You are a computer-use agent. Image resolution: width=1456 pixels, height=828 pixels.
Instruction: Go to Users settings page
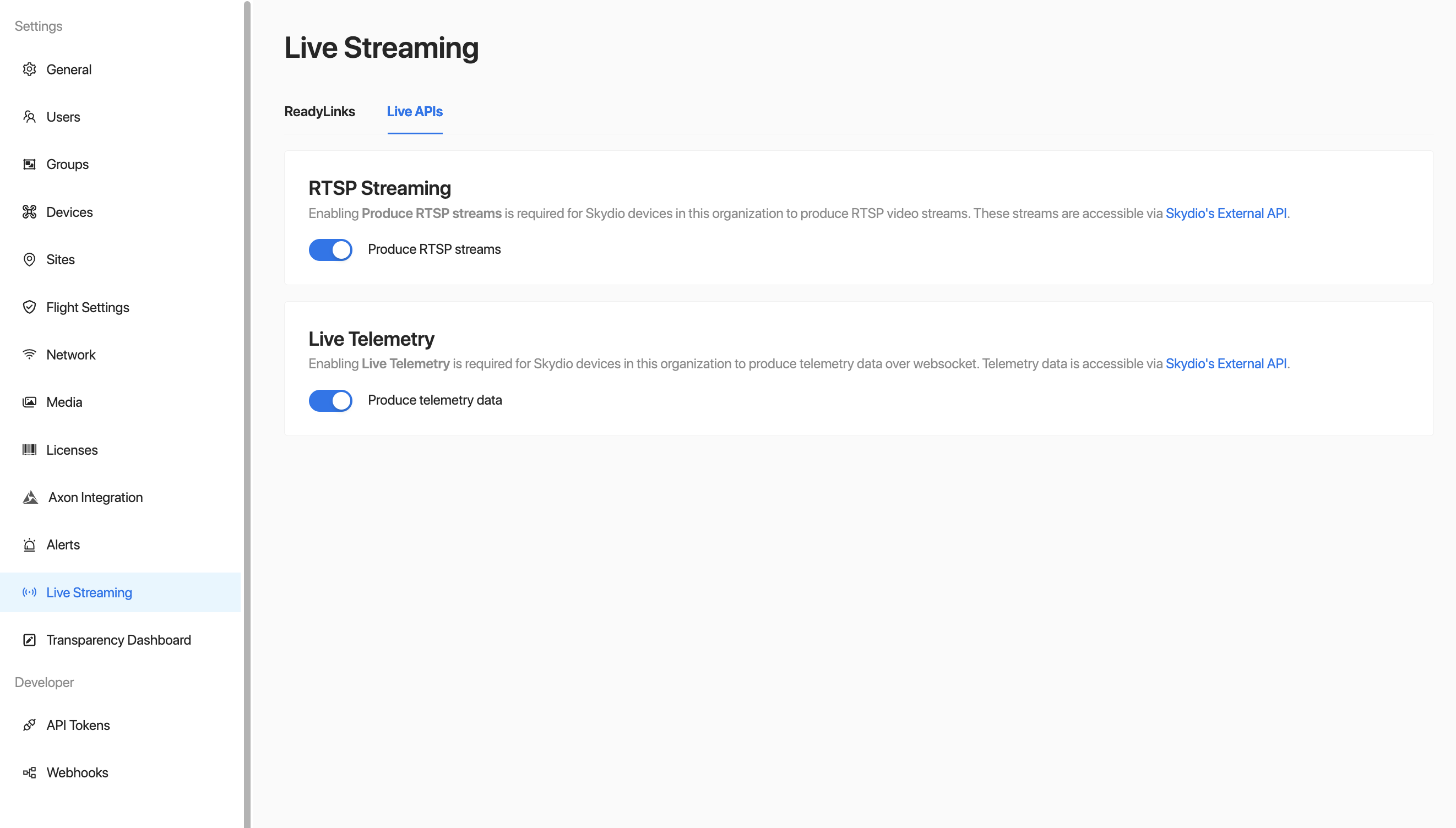click(63, 117)
